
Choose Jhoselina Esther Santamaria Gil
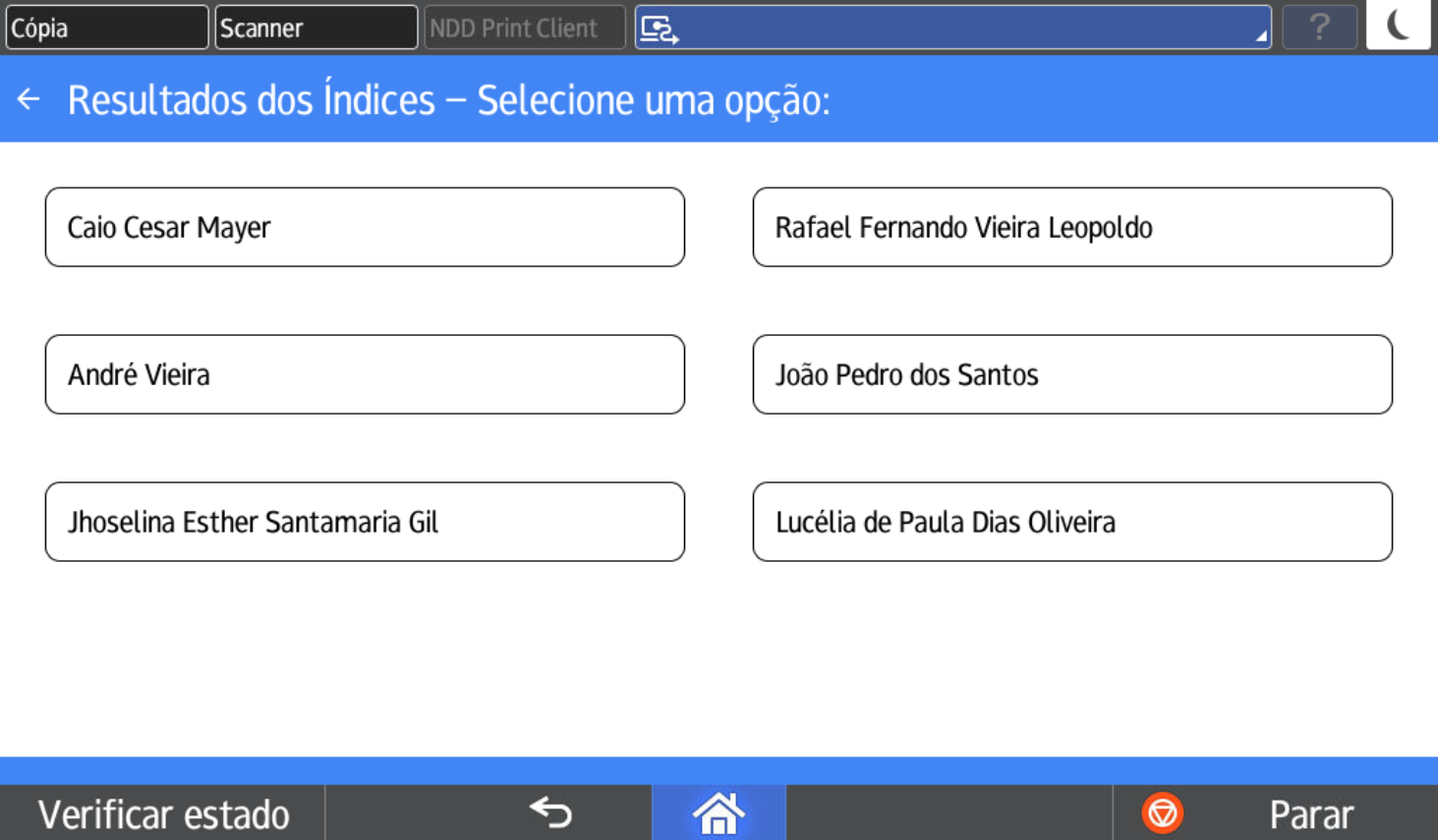click(x=365, y=522)
